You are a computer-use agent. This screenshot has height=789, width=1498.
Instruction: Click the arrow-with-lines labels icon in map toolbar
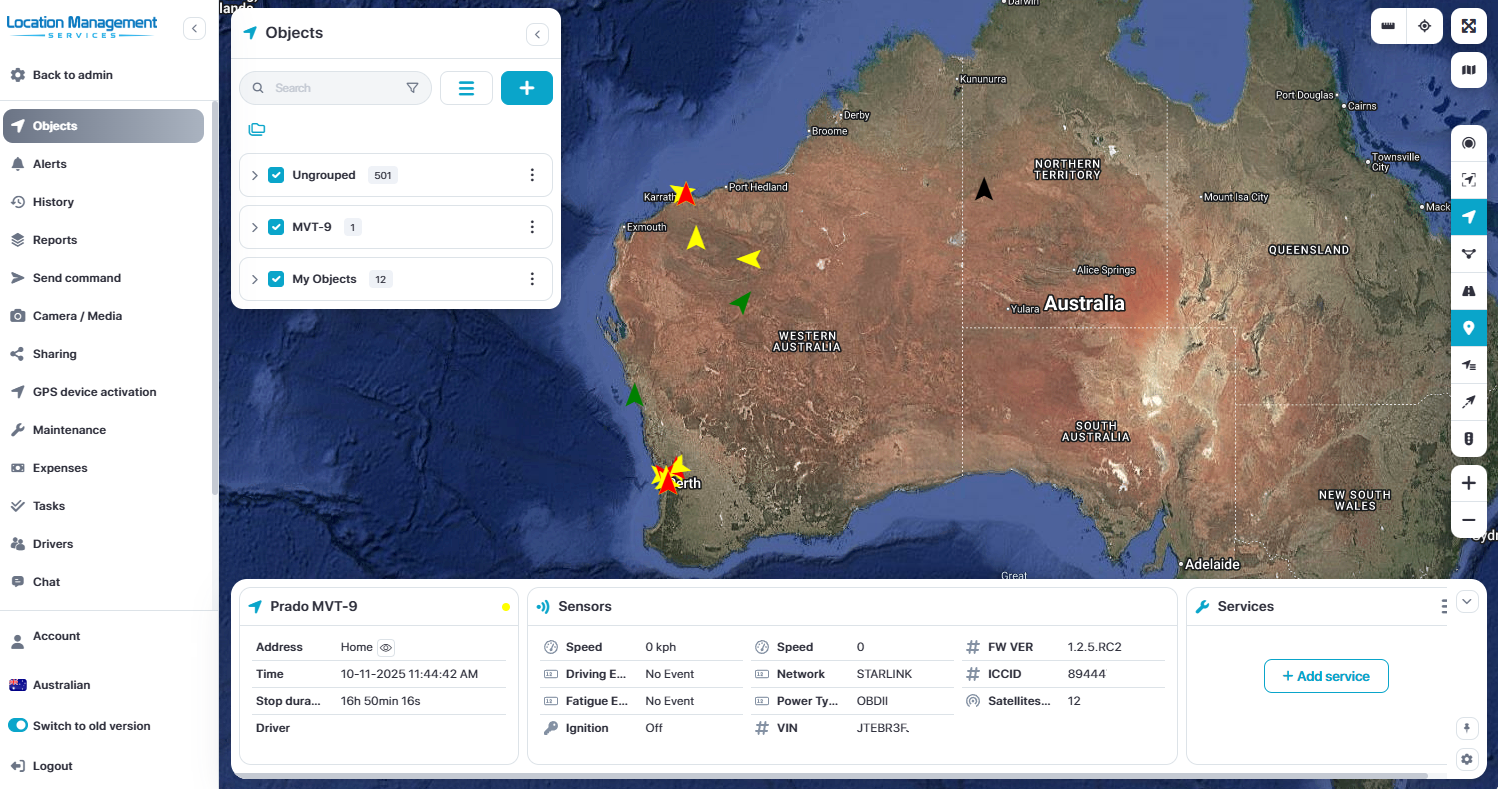(x=1468, y=365)
